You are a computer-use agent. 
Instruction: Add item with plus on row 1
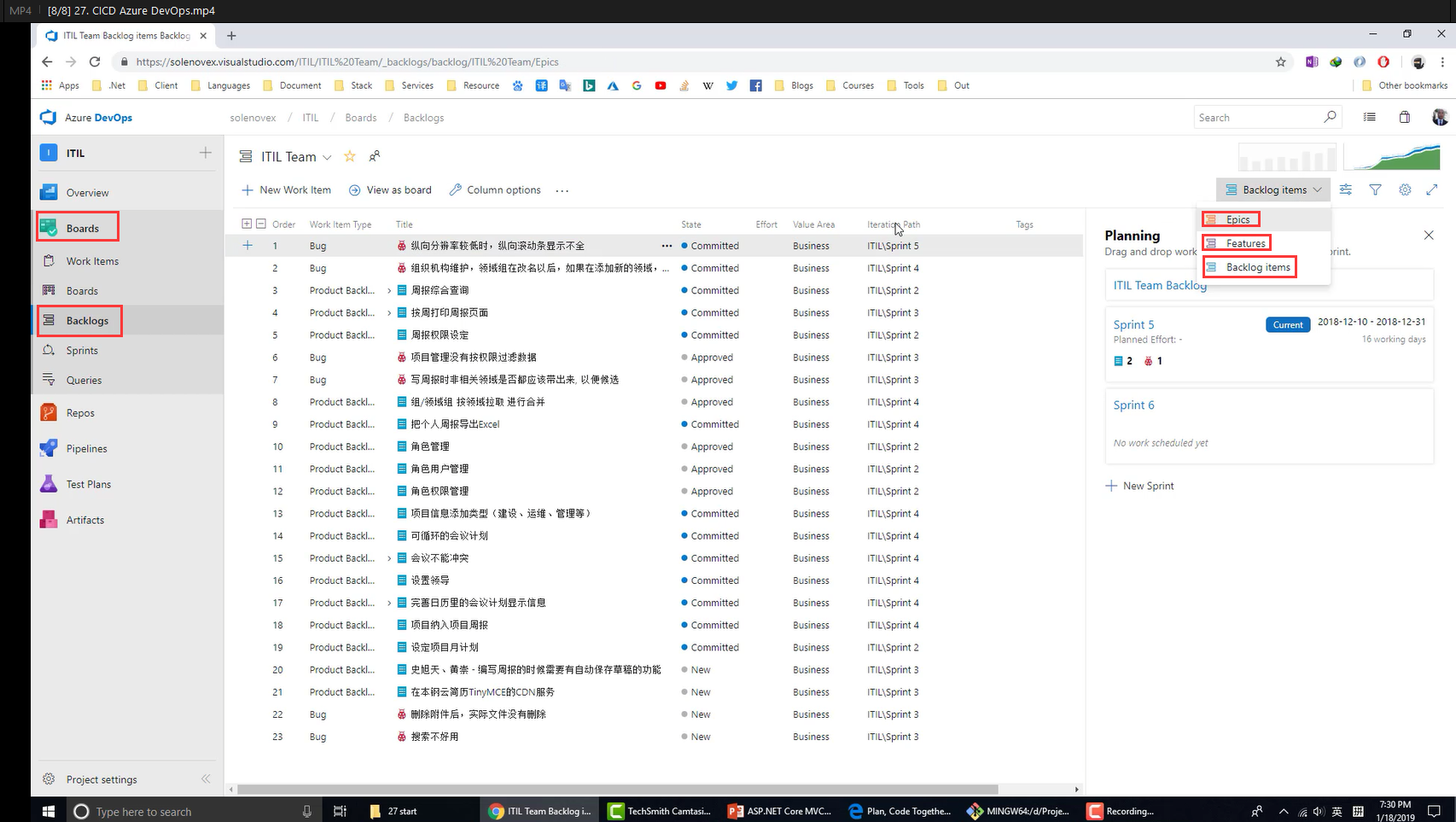[248, 246]
